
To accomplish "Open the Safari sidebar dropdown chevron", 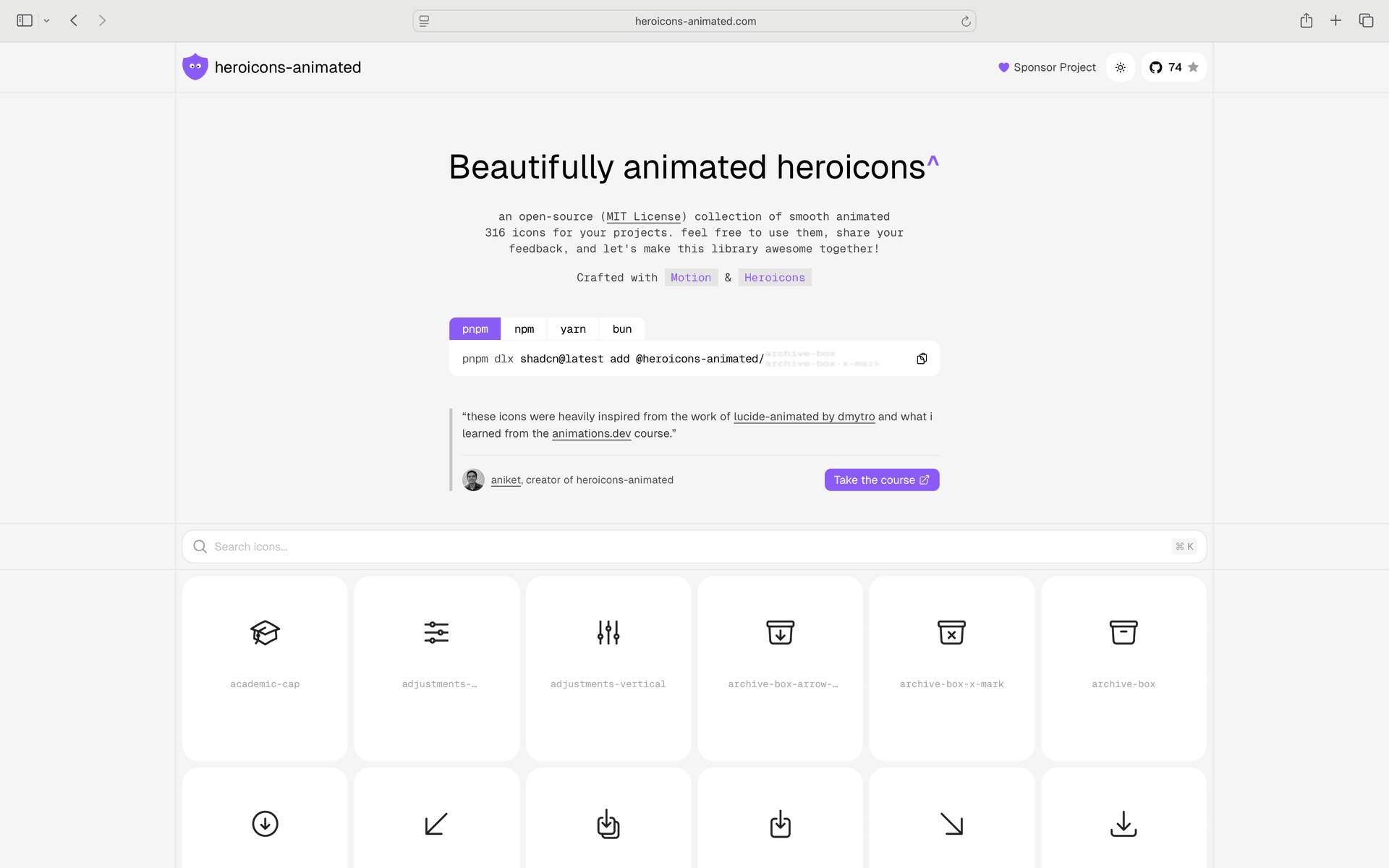I will pos(47,21).
